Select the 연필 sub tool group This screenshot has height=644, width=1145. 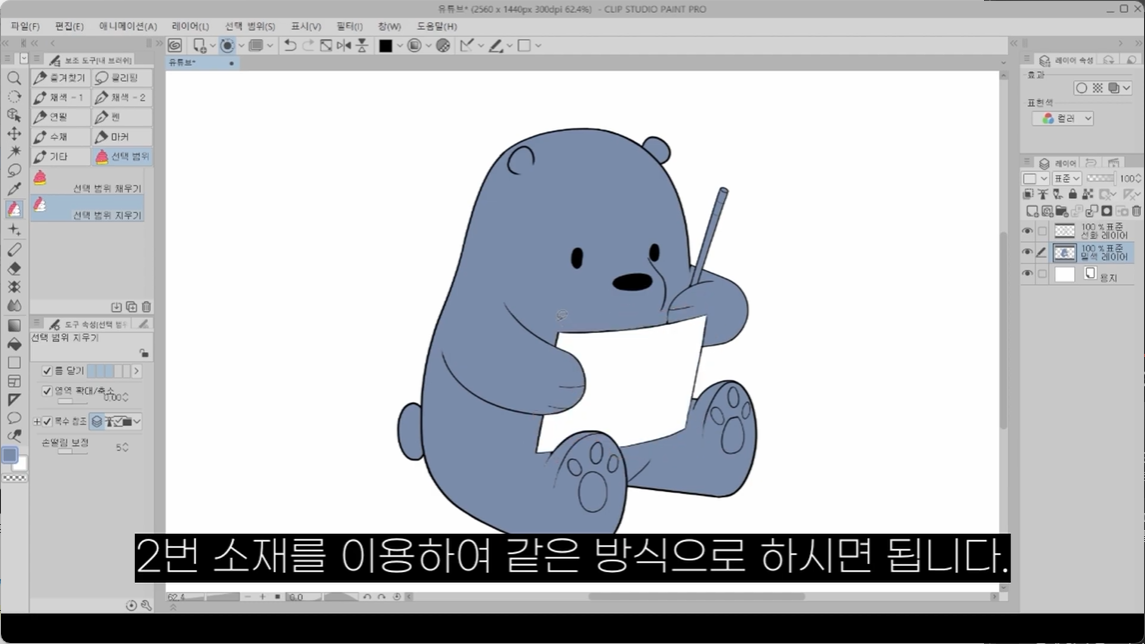click(61, 117)
